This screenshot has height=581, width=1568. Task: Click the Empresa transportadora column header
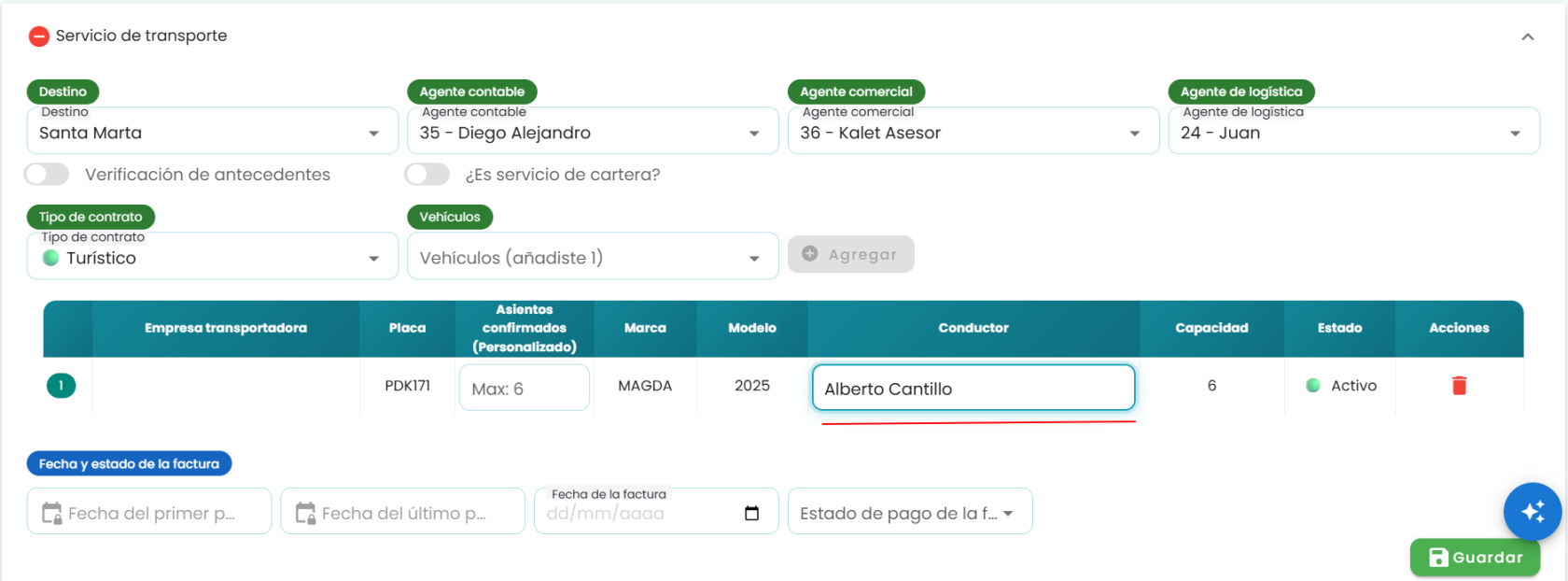click(x=226, y=328)
